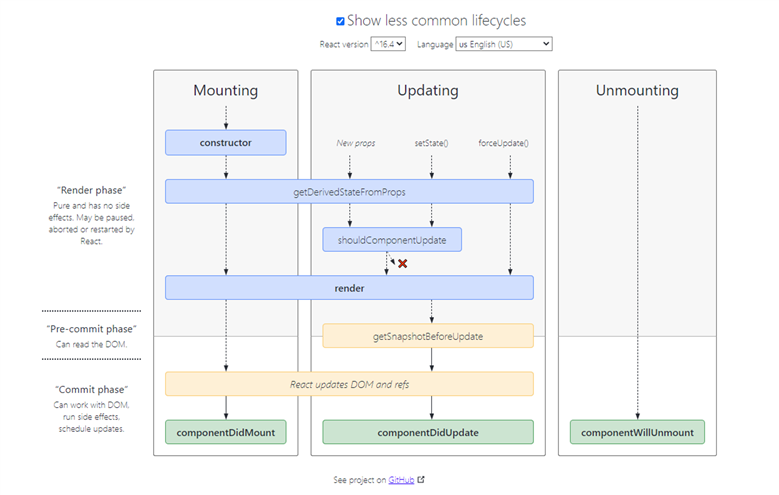Open the Language dropdown
Image resolution: width=779 pixels, height=495 pixels.
pos(504,44)
